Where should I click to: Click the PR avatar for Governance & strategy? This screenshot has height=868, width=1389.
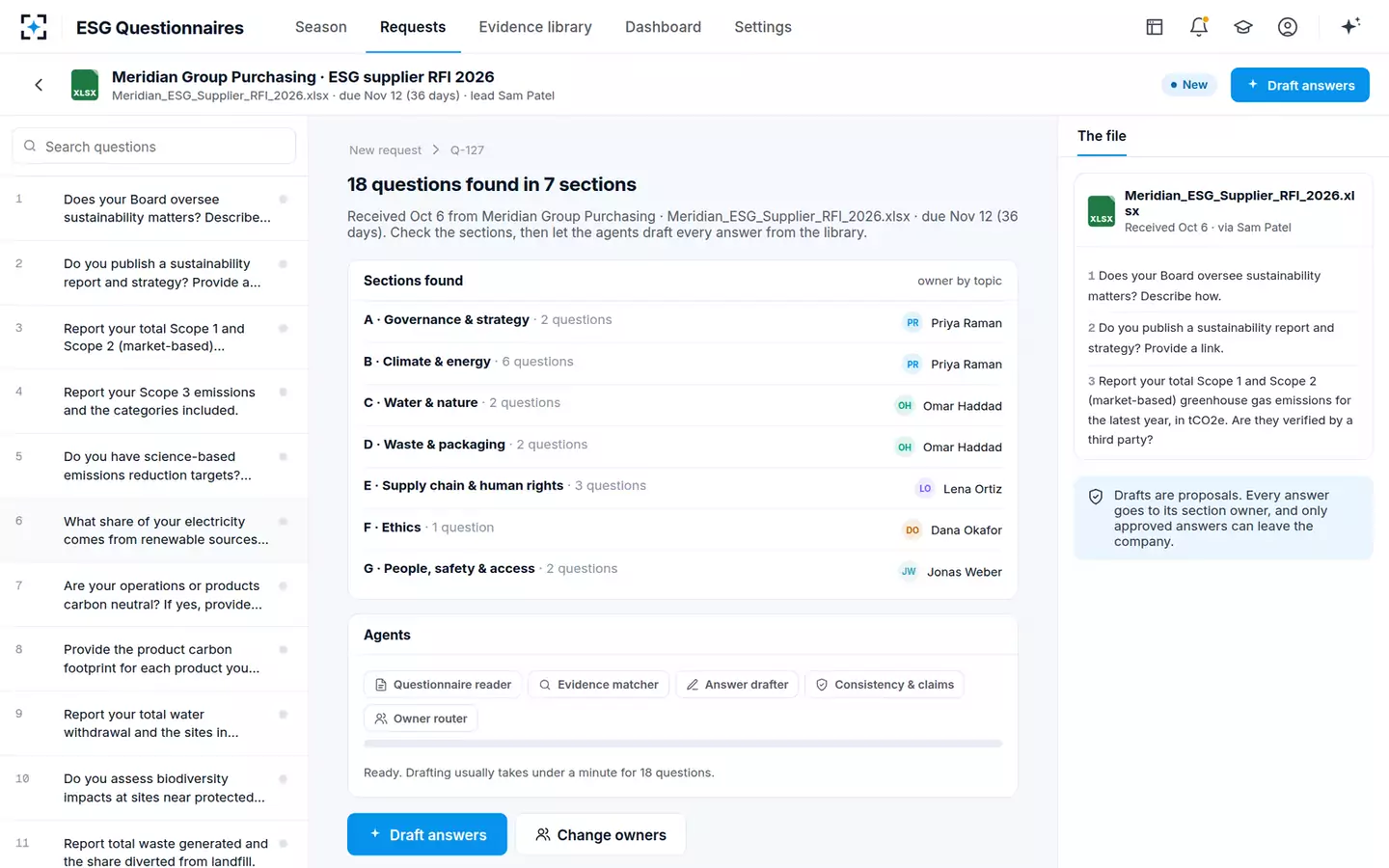pos(912,323)
